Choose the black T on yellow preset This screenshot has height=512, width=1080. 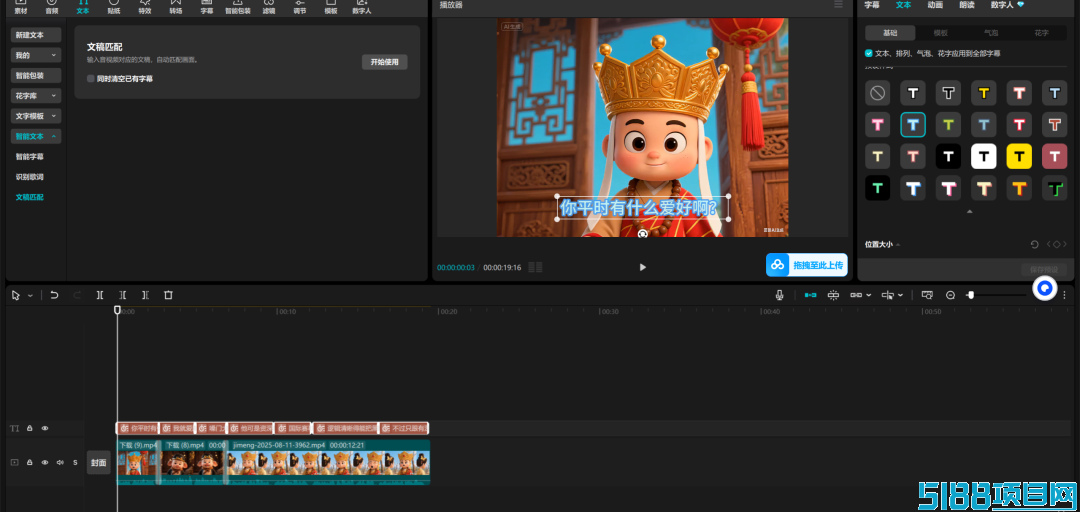(x=1019, y=156)
